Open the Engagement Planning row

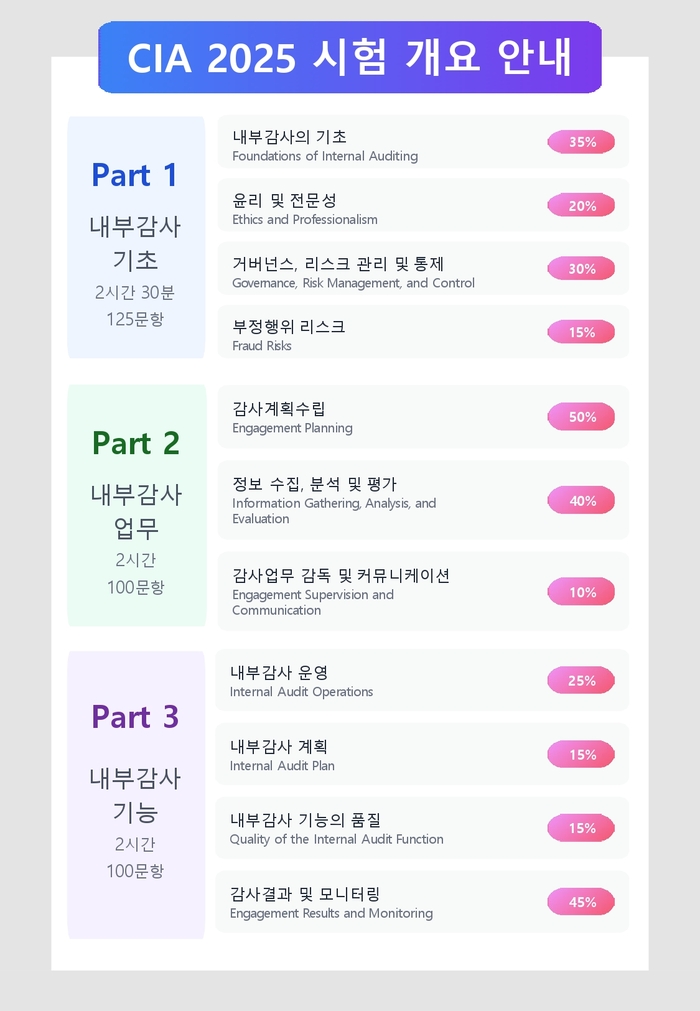423,417
